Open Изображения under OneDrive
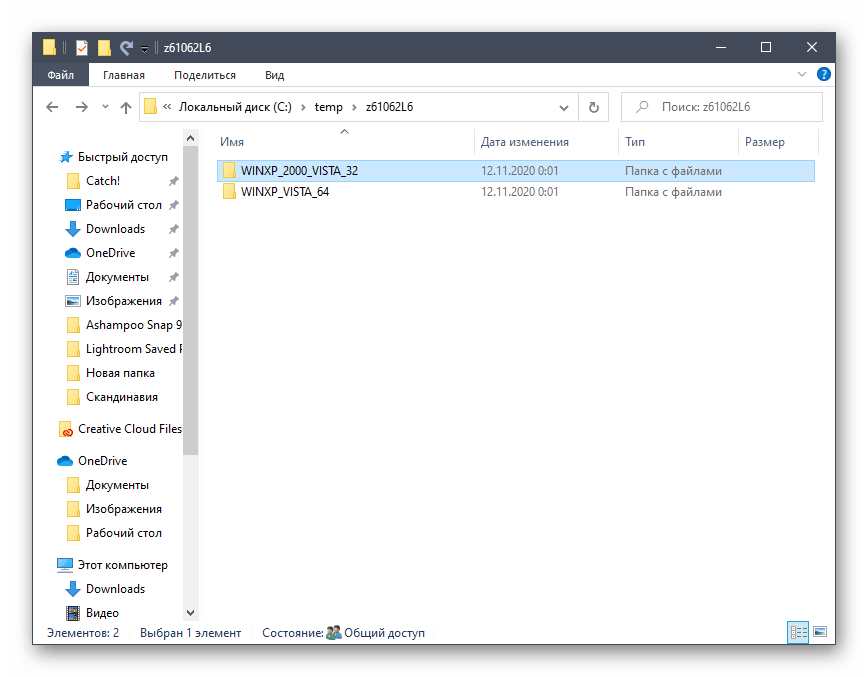The image size is (868, 677). [123, 509]
